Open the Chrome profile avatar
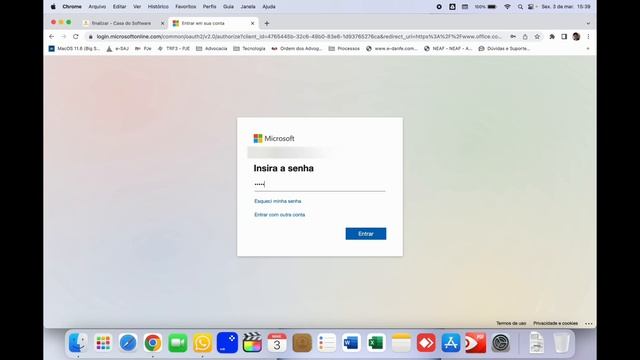 576,36
